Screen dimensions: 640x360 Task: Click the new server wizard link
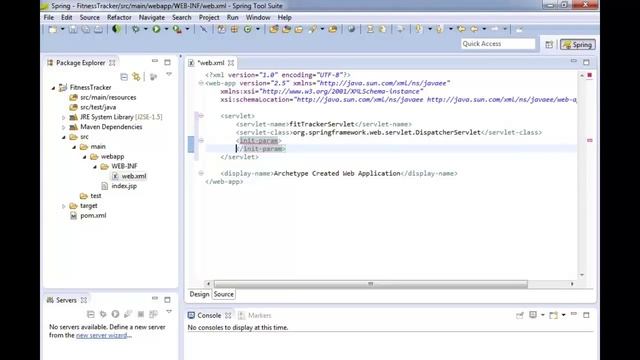tap(102, 335)
